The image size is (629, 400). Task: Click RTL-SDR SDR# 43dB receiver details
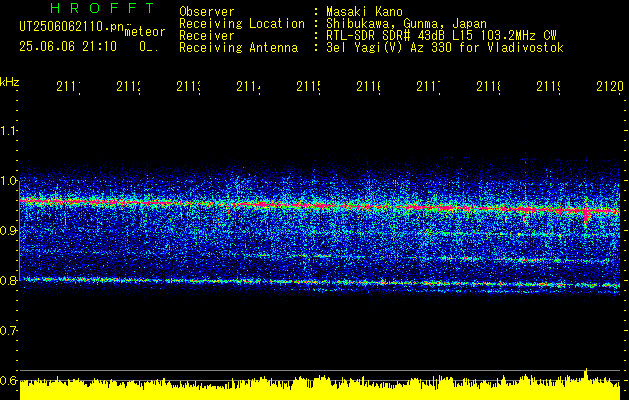click(x=441, y=36)
